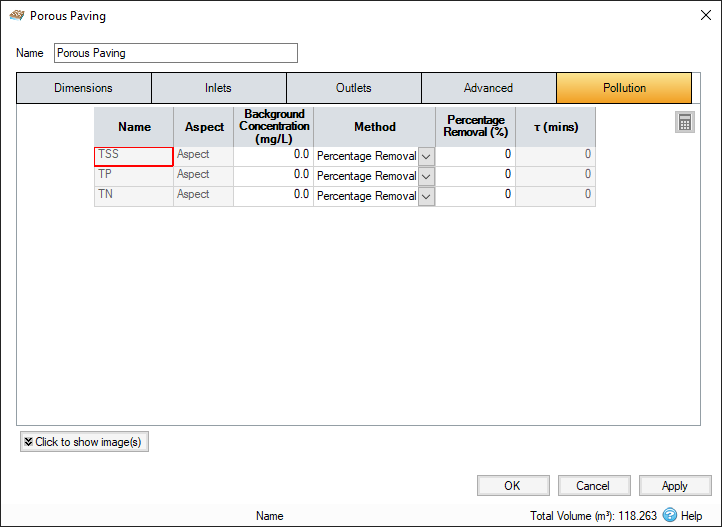The height and width of the screenshot is (527, 722).
Task: Edit TN Percentage Removal value
Action: tap(475, 197)
